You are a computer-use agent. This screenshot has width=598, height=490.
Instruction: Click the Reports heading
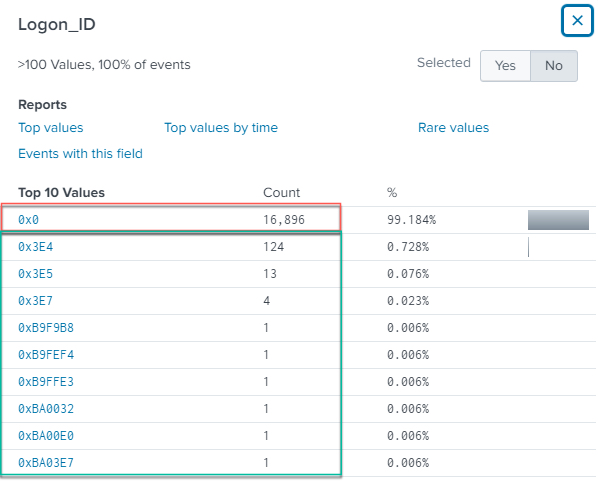42,104
